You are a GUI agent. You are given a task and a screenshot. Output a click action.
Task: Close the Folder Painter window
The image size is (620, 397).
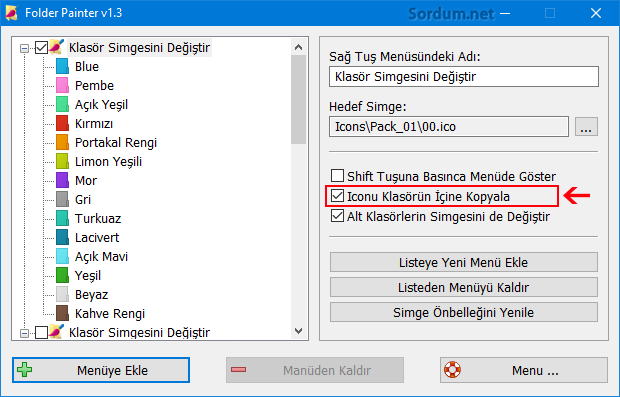coord(596,13)
